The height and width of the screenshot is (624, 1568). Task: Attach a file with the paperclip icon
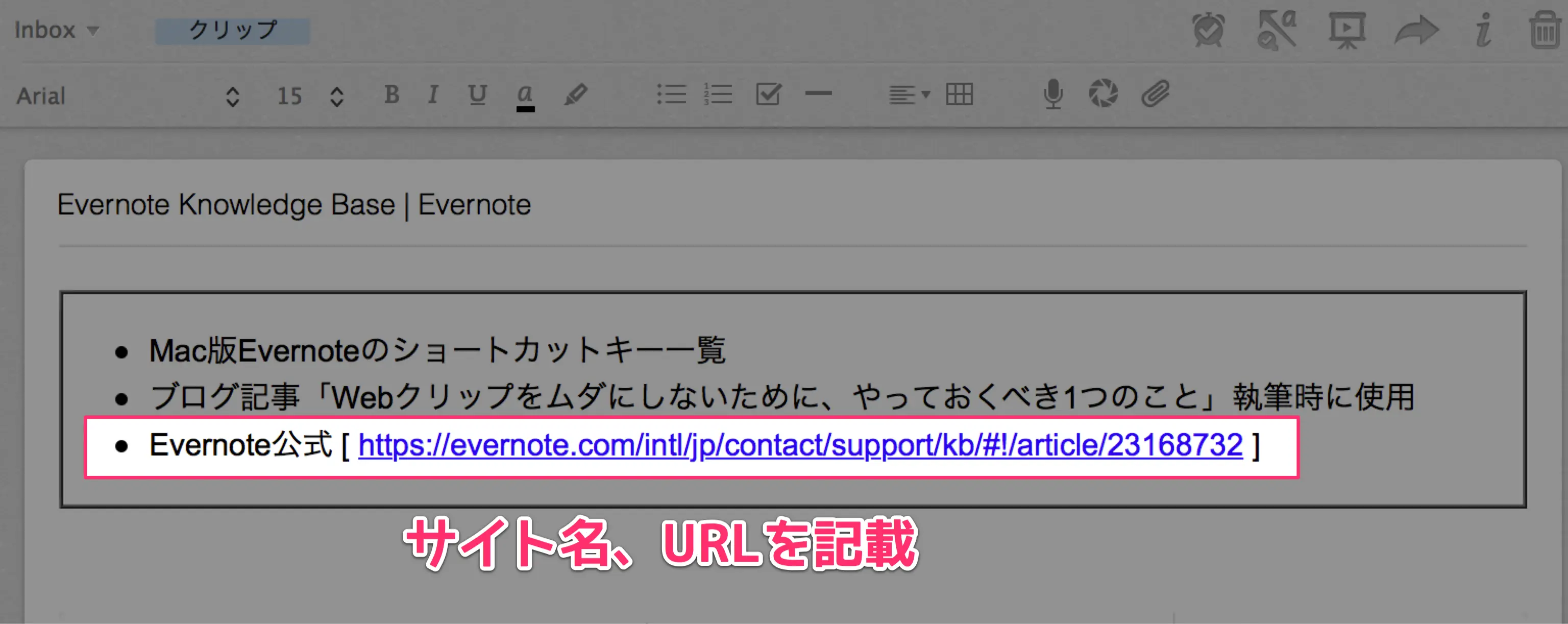pos(1155,94)
